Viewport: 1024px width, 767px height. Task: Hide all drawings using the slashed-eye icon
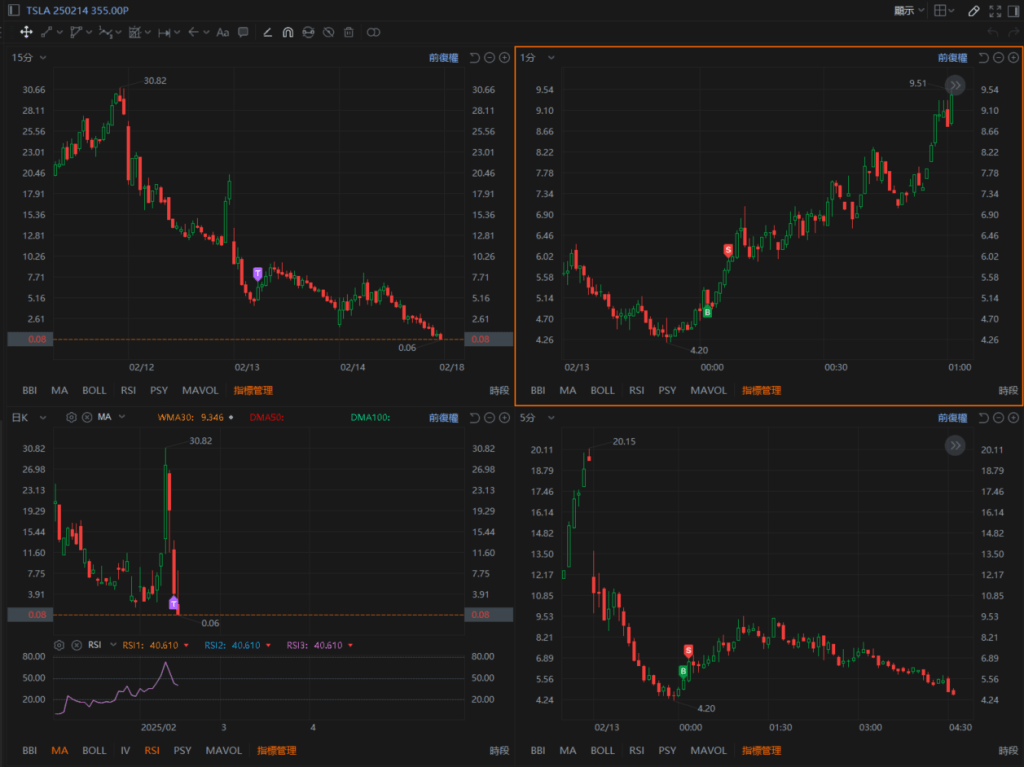(x=328, y=32)
